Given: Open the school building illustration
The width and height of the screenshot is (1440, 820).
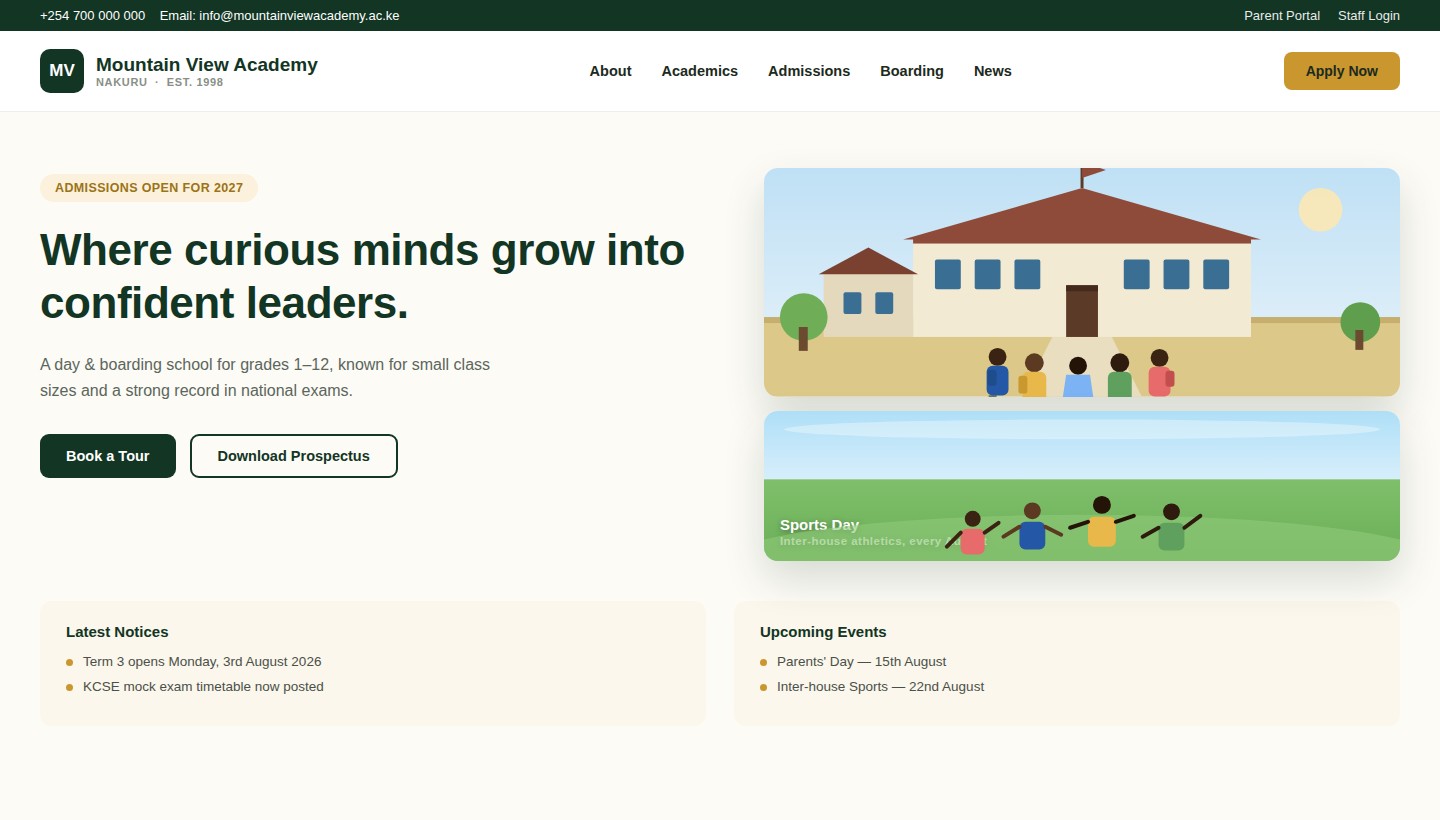Looking at the screenshot, I should 1082,282.
